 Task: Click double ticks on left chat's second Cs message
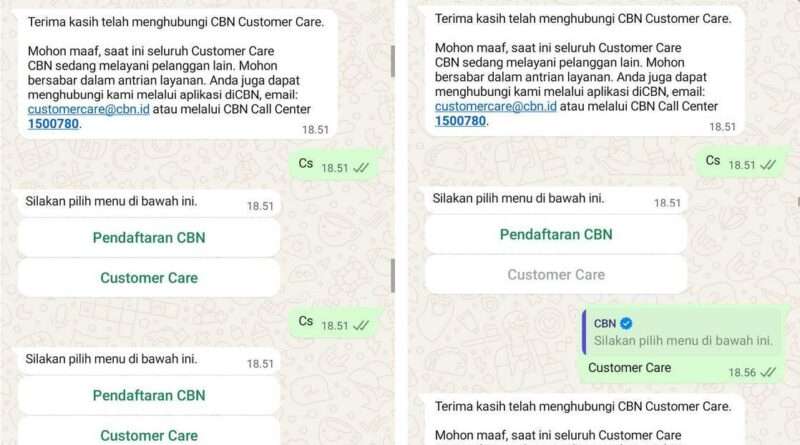(361, 326)
